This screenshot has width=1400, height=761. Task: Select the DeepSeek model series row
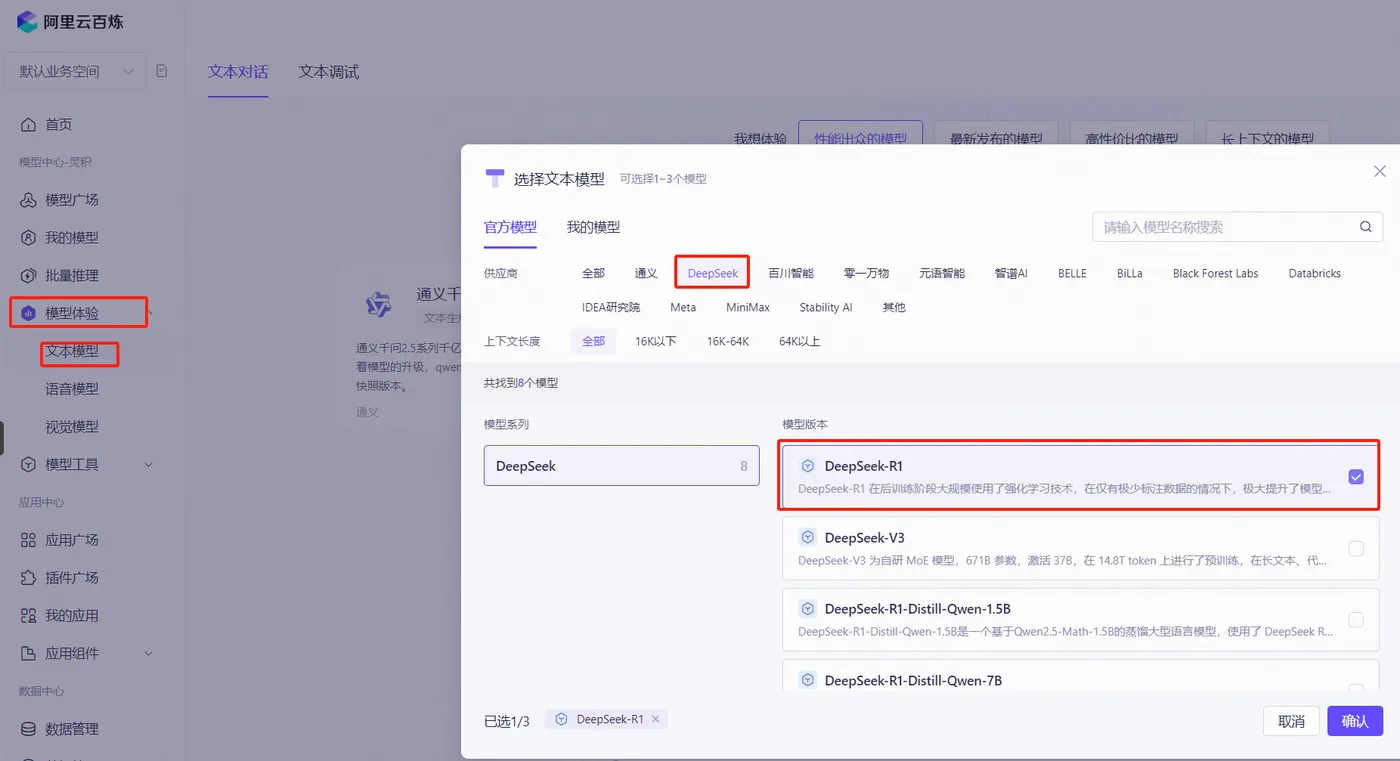621,466
